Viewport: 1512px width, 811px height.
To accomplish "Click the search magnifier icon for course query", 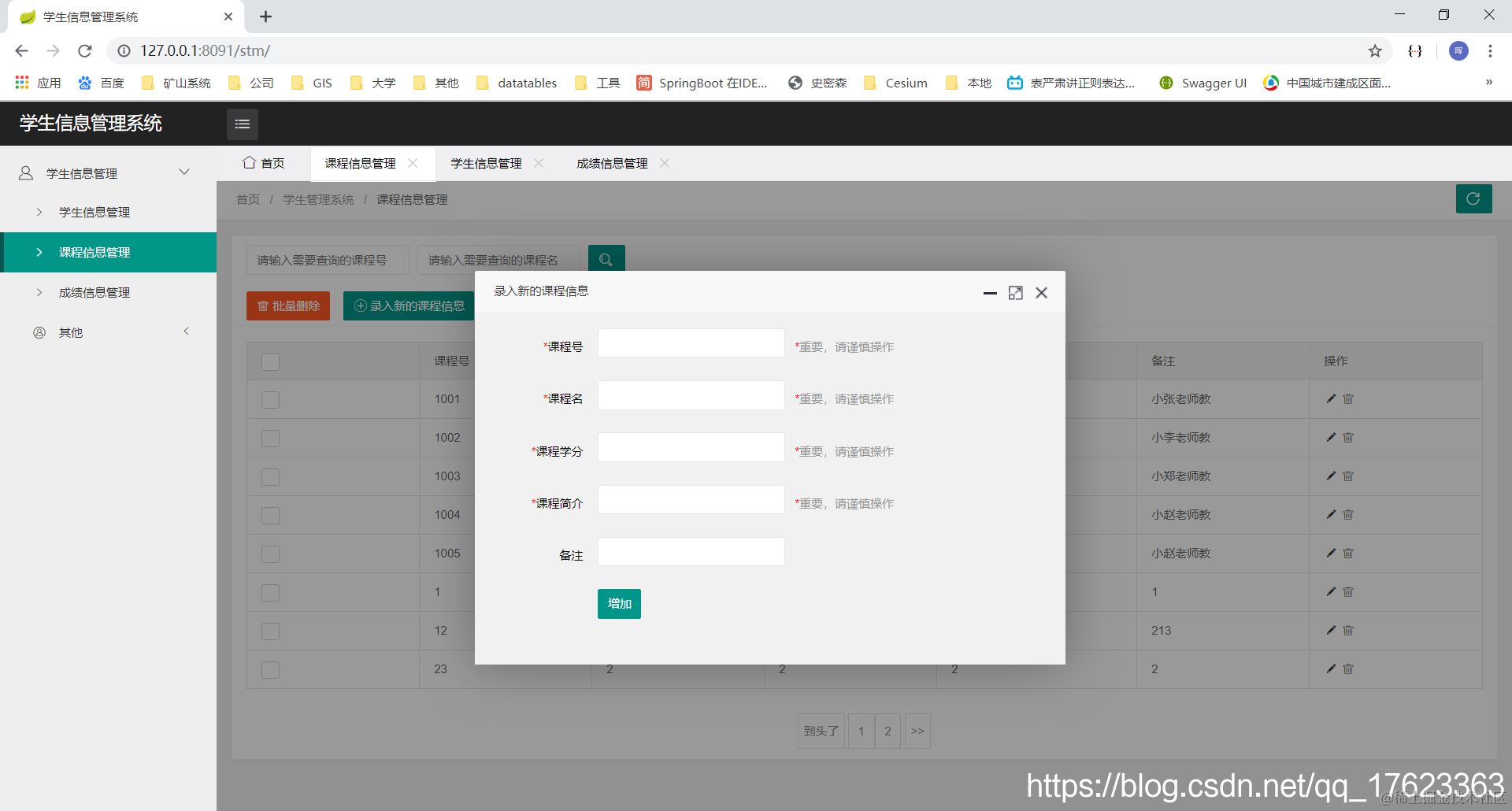I will pyautogui.click(x=606, y=259).
